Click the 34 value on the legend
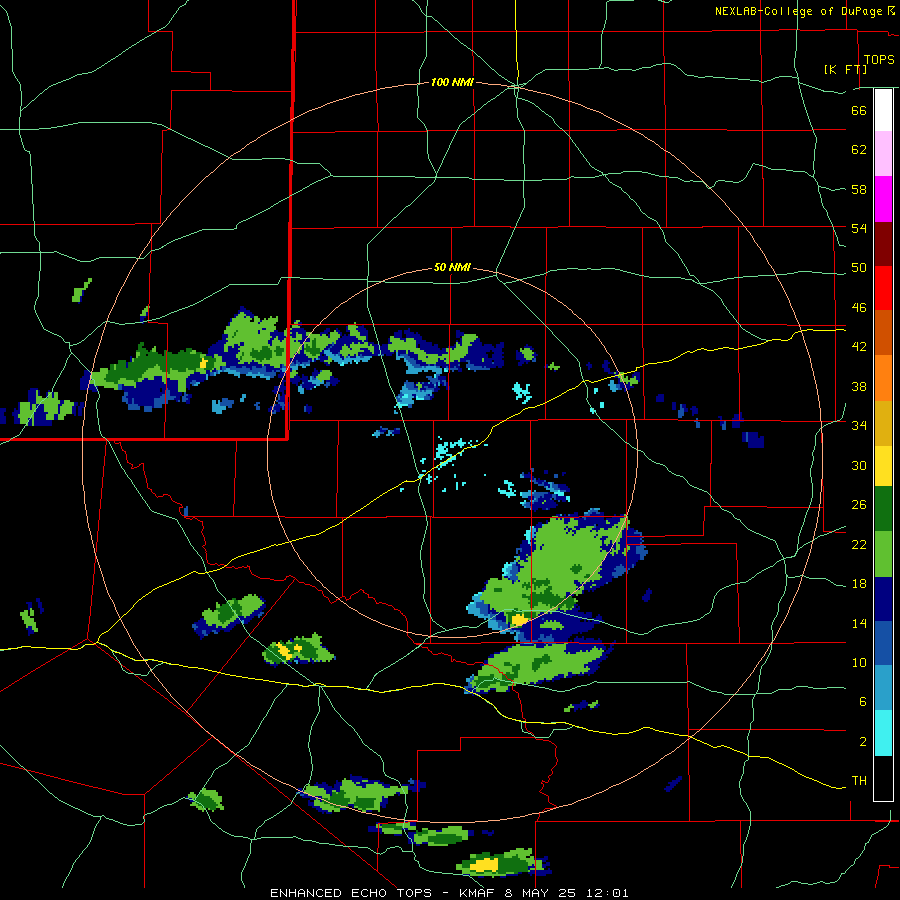900x900 pixels. pos(859,425)
